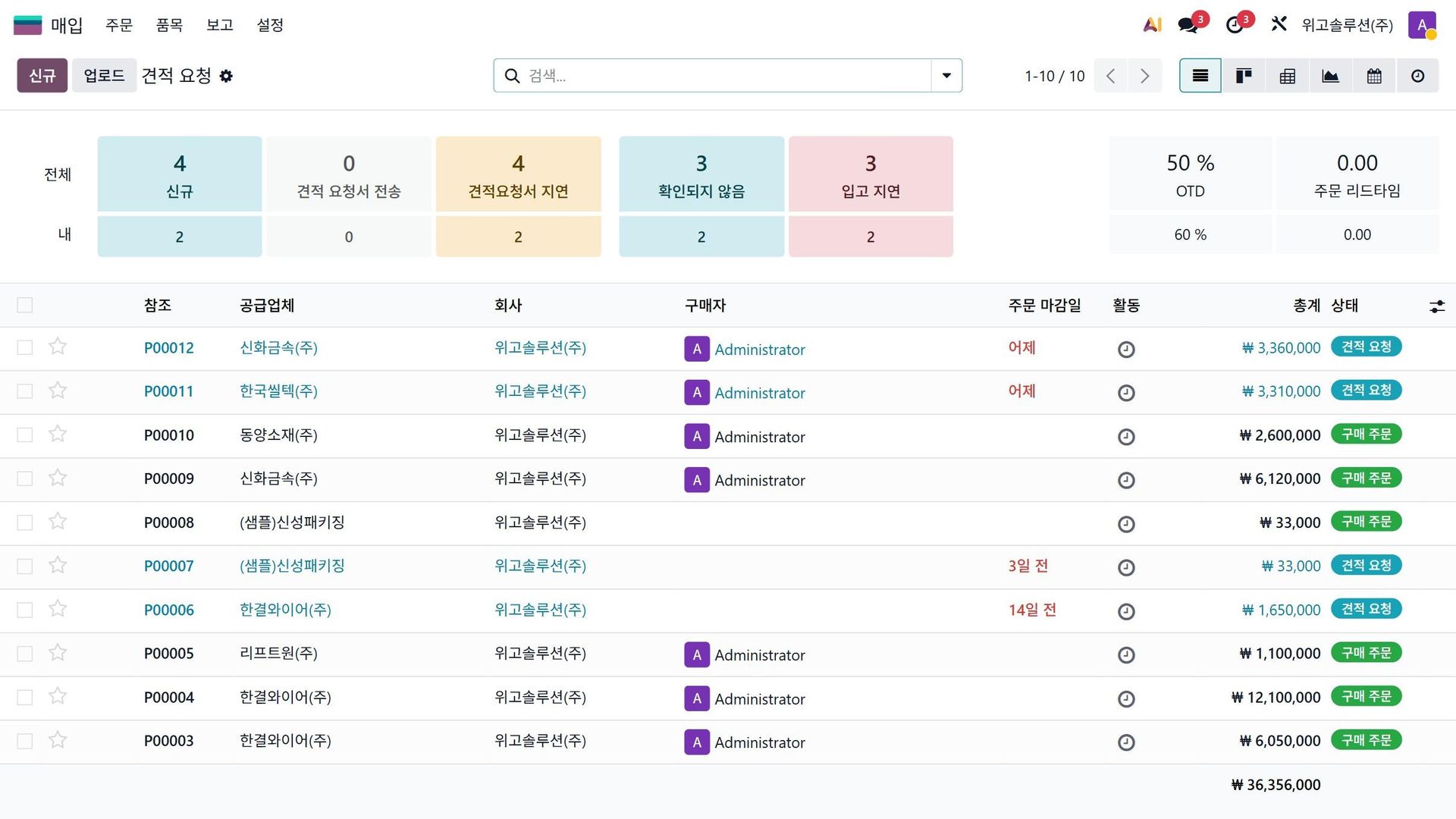Go to the previous page of records
The image size is (1456, 819).
point(1111,76)
